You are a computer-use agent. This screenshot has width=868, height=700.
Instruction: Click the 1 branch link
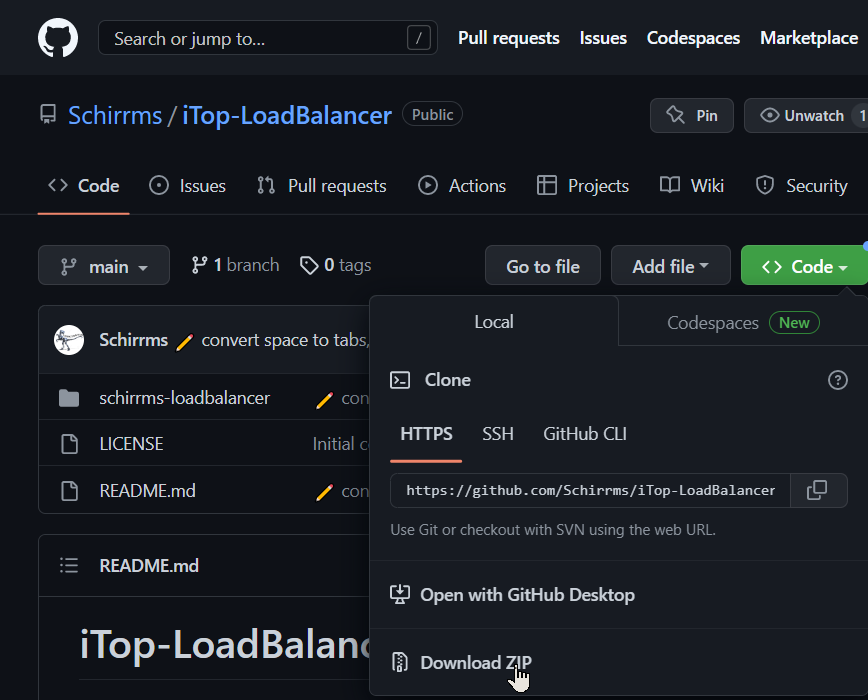tap(235, 265)
